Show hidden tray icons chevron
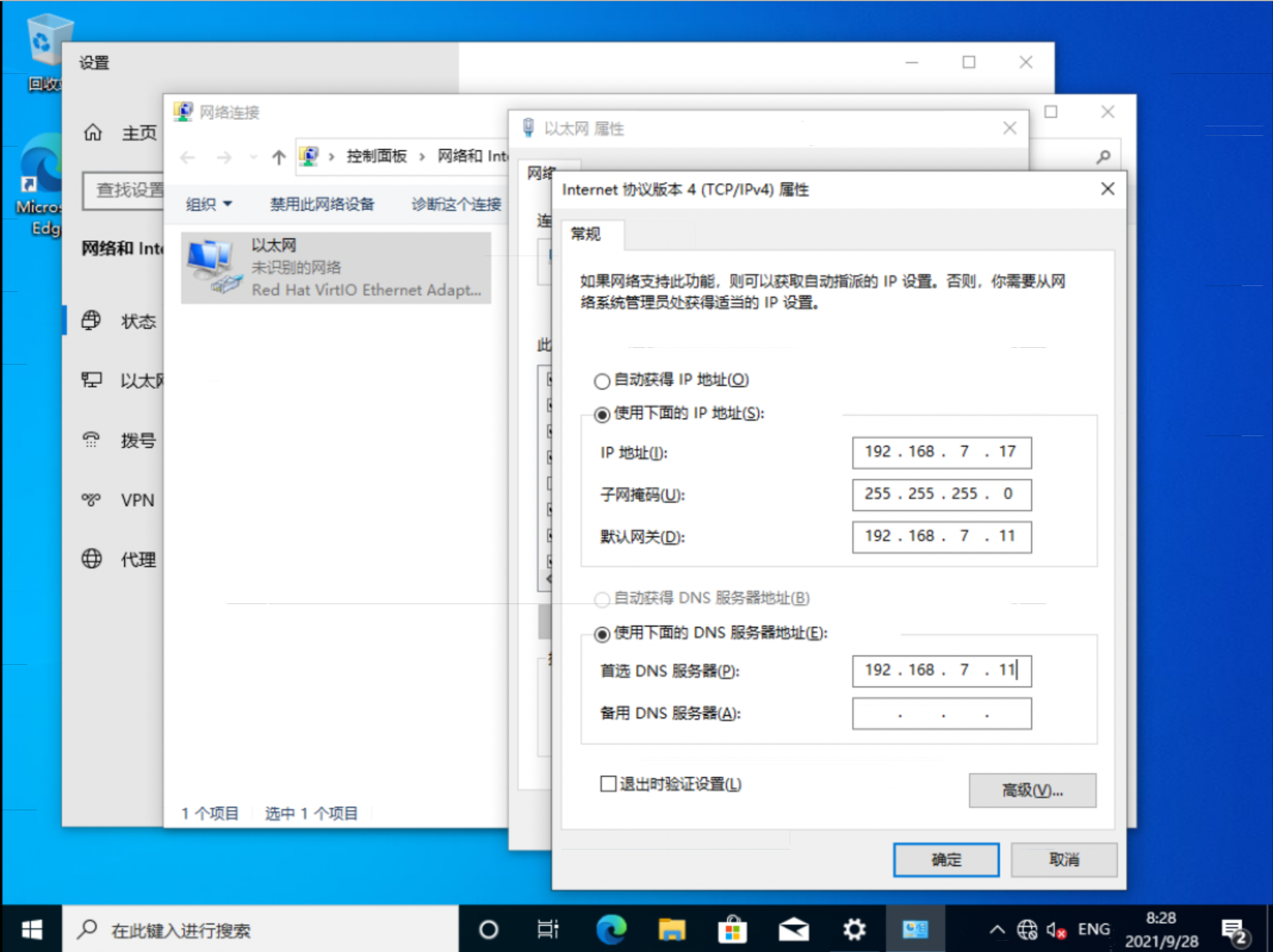 pos(996,929)
